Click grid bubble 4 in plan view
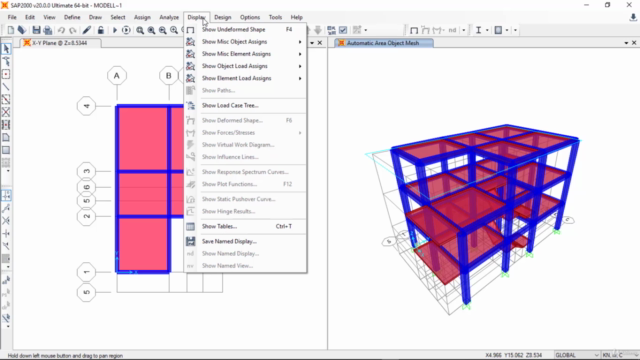Image resolution: width=640 pixels, height=360 pixels. click(86, 106)
